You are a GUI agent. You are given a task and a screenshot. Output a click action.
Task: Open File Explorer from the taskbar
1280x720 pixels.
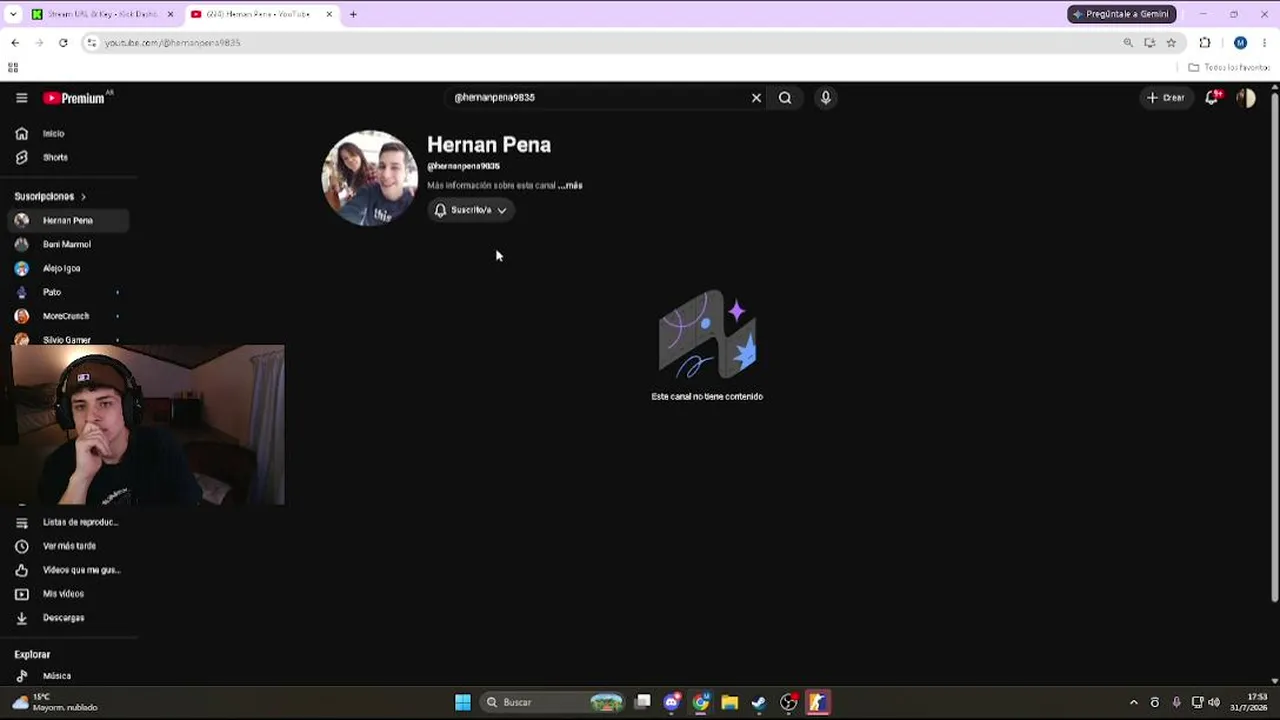click(x=730, y=702)
